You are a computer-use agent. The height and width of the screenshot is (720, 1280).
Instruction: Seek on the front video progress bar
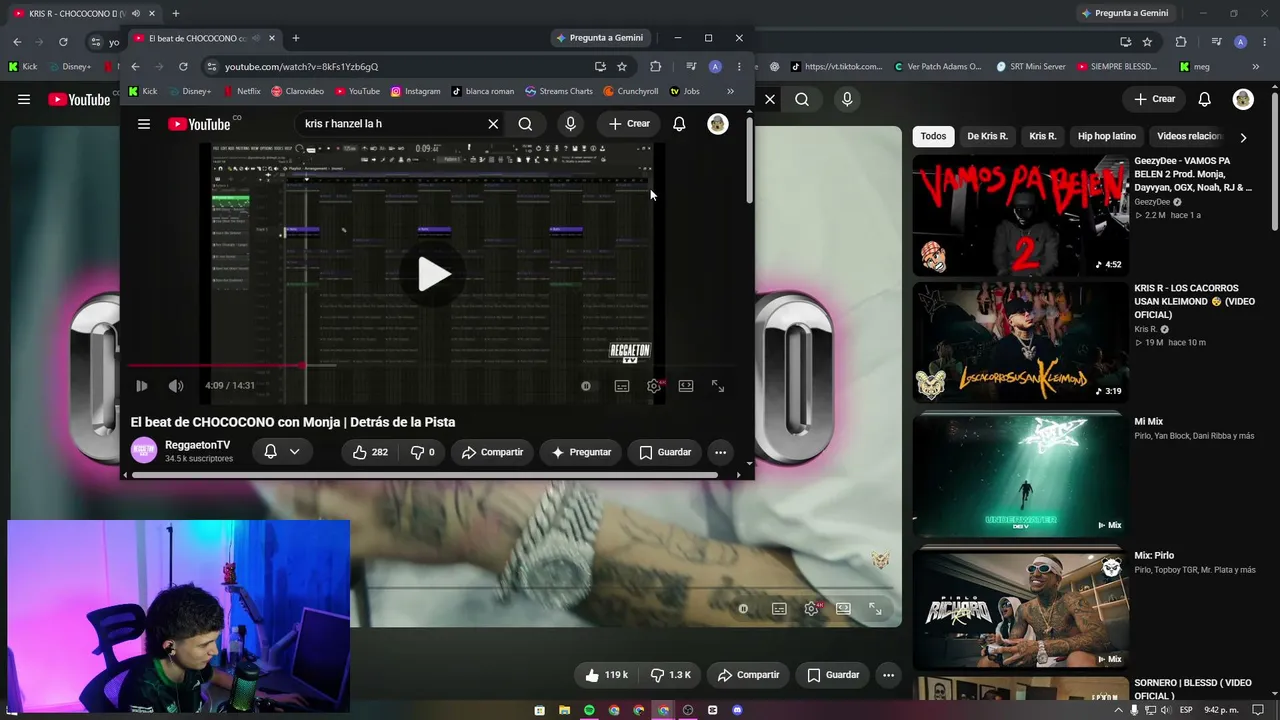click(434, 366)
